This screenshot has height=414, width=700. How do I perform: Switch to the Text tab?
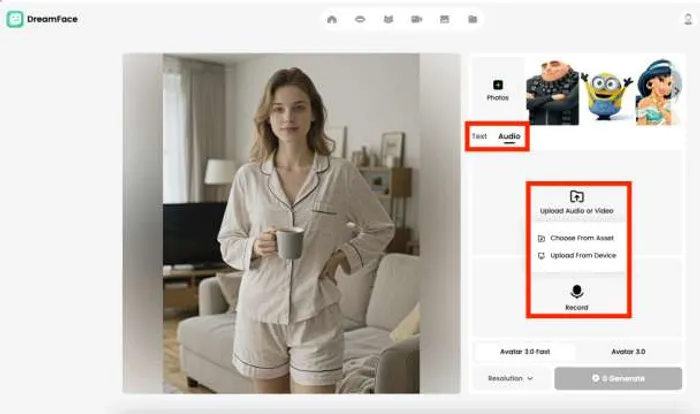coord(480,136)
